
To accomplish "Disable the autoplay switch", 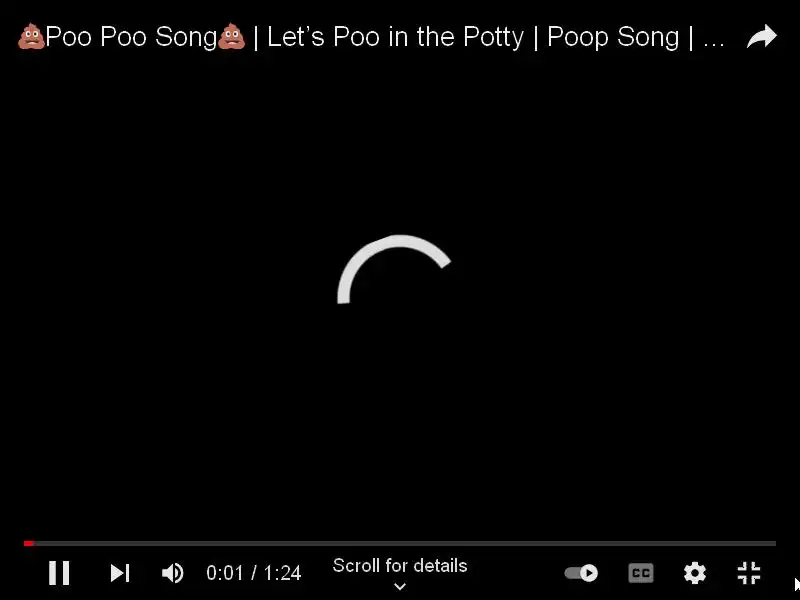I will pyautogui.click(x=581, y=572).
